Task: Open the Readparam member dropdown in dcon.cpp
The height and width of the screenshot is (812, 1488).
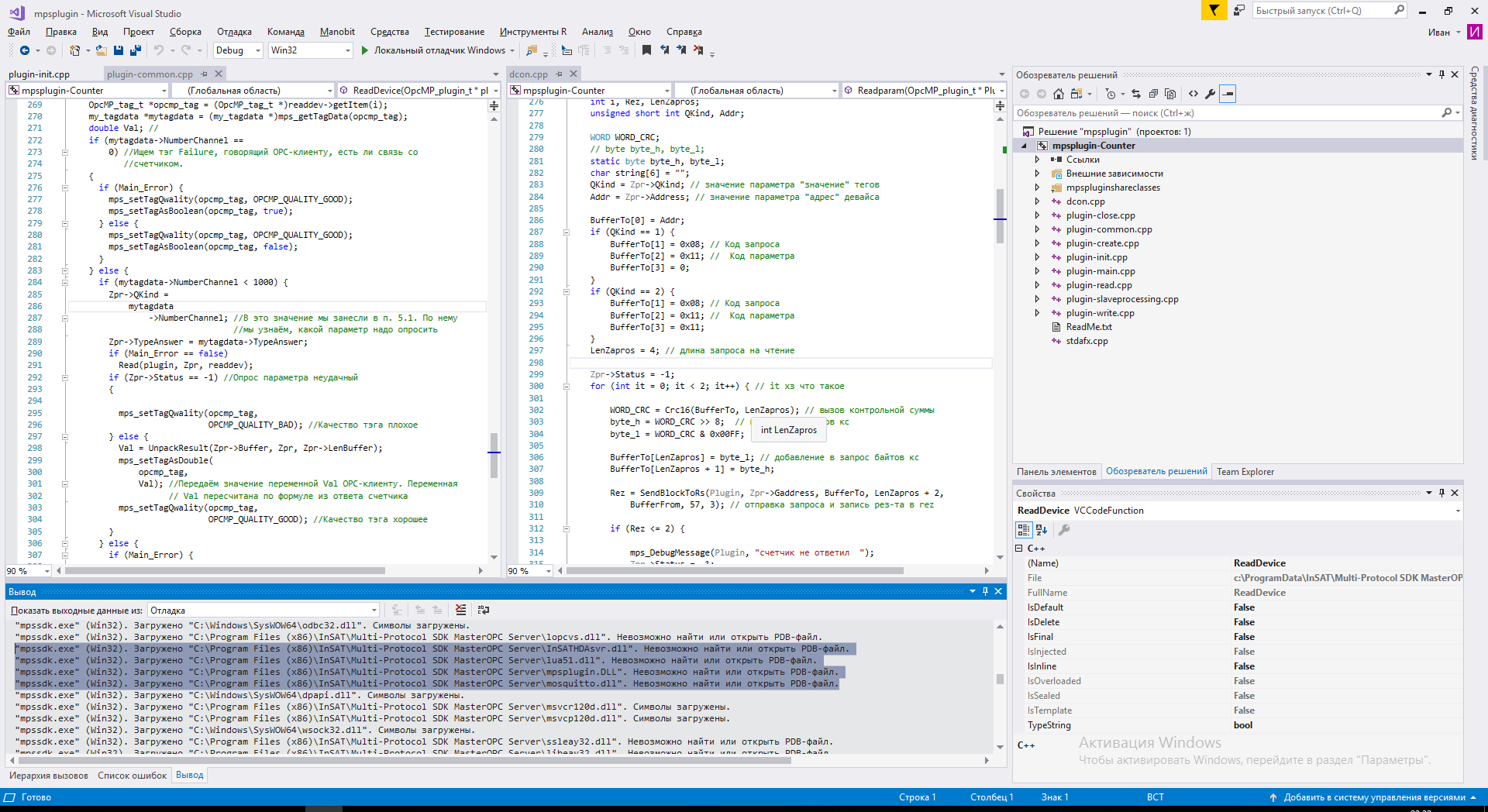Action: point(925,91)
